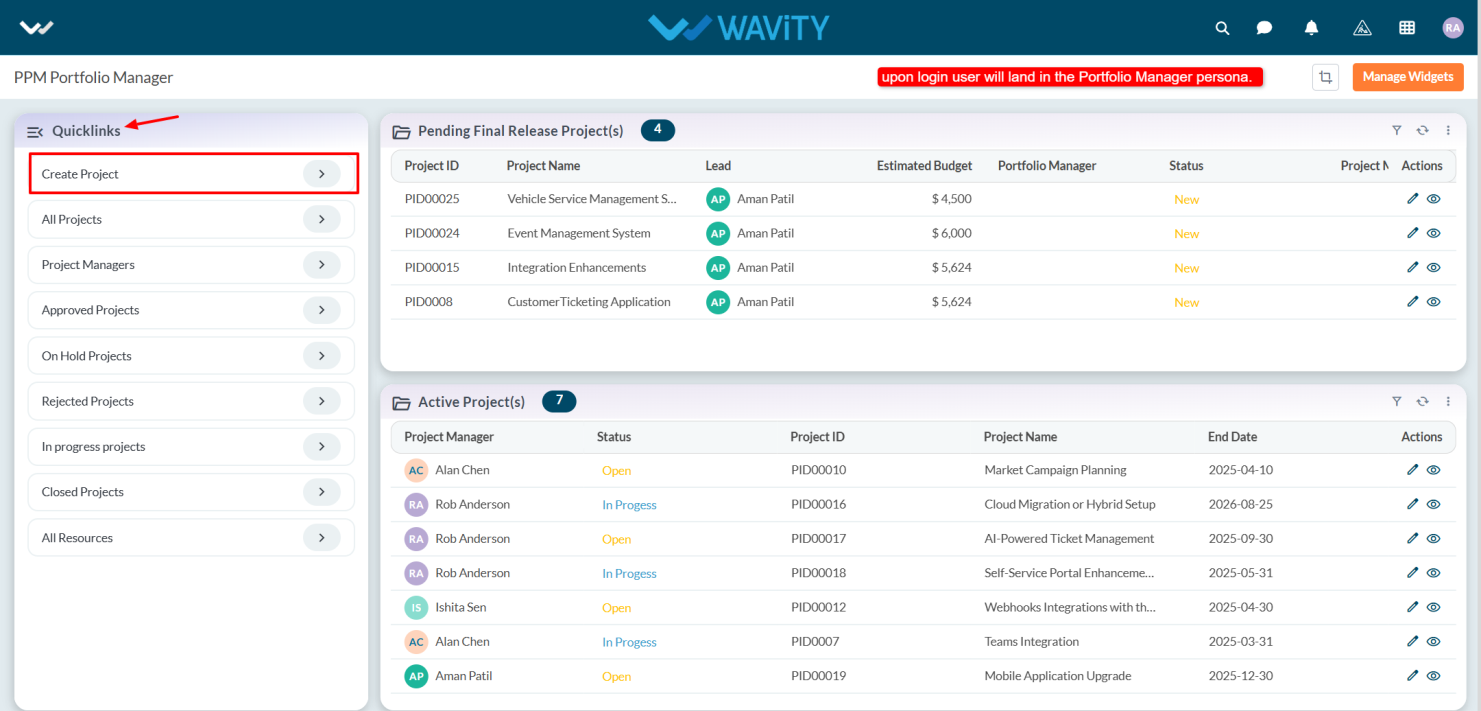Viewport: 1481px width, 711px height.
Task: Expand the All Resources quicklink chevron
Action: [321, 538]
